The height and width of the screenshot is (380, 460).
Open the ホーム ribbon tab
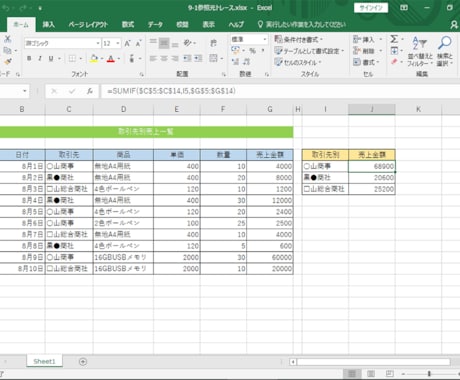click(x=21, y=25)
